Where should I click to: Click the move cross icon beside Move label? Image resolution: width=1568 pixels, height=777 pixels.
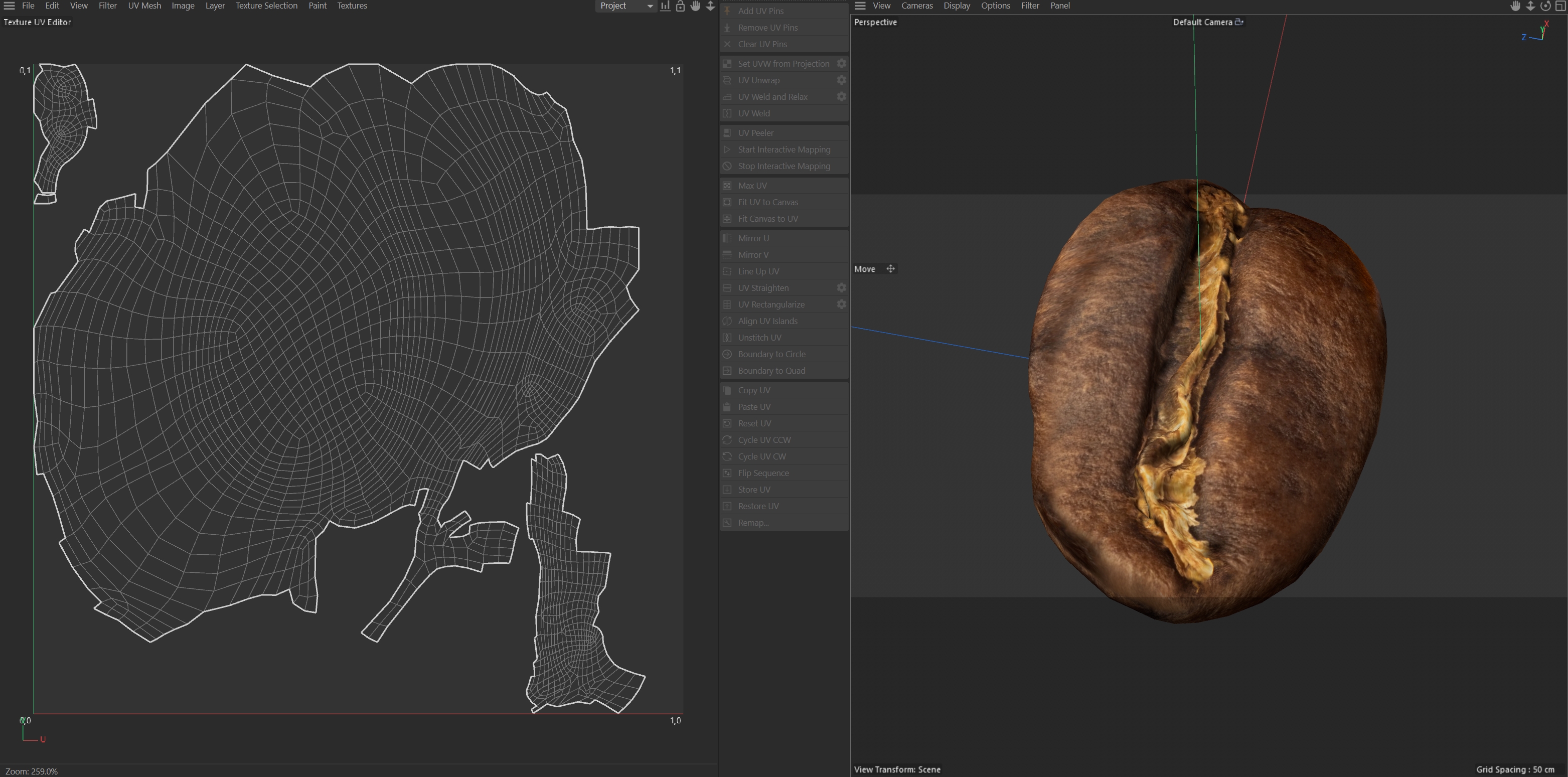click(x=890, y=268)
